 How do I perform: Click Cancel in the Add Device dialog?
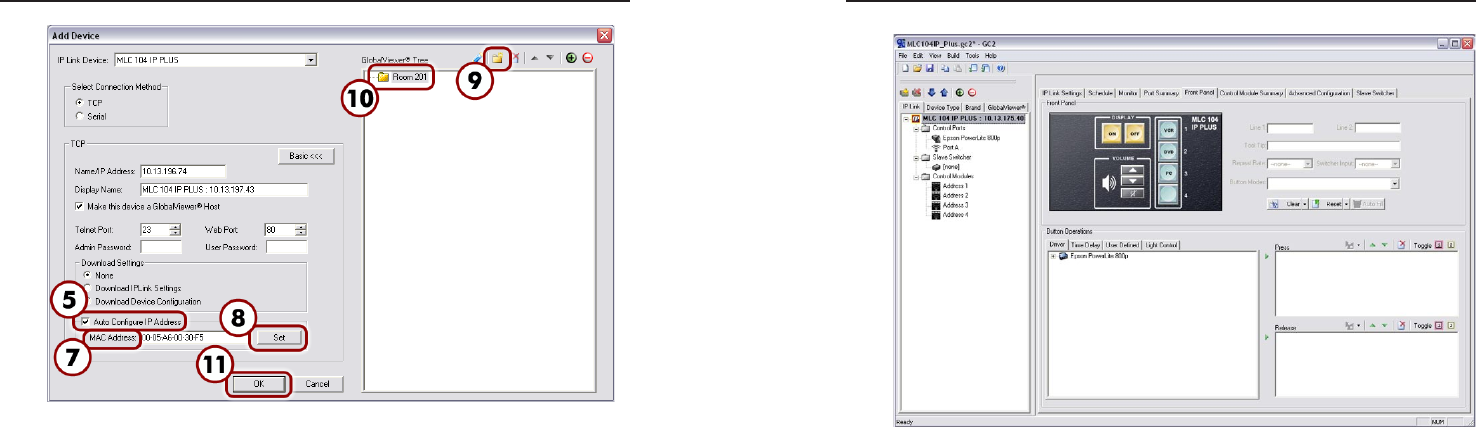pos(318,384)
